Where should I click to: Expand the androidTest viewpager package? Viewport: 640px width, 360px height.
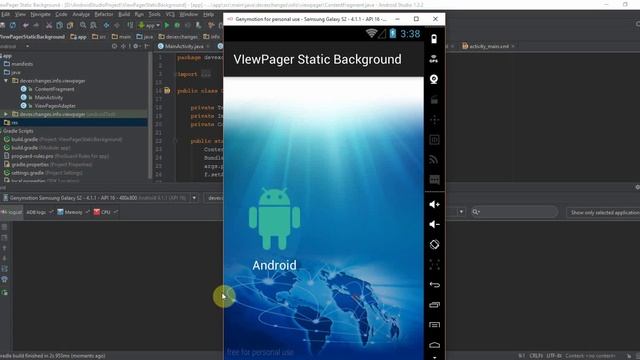(6, 114)
